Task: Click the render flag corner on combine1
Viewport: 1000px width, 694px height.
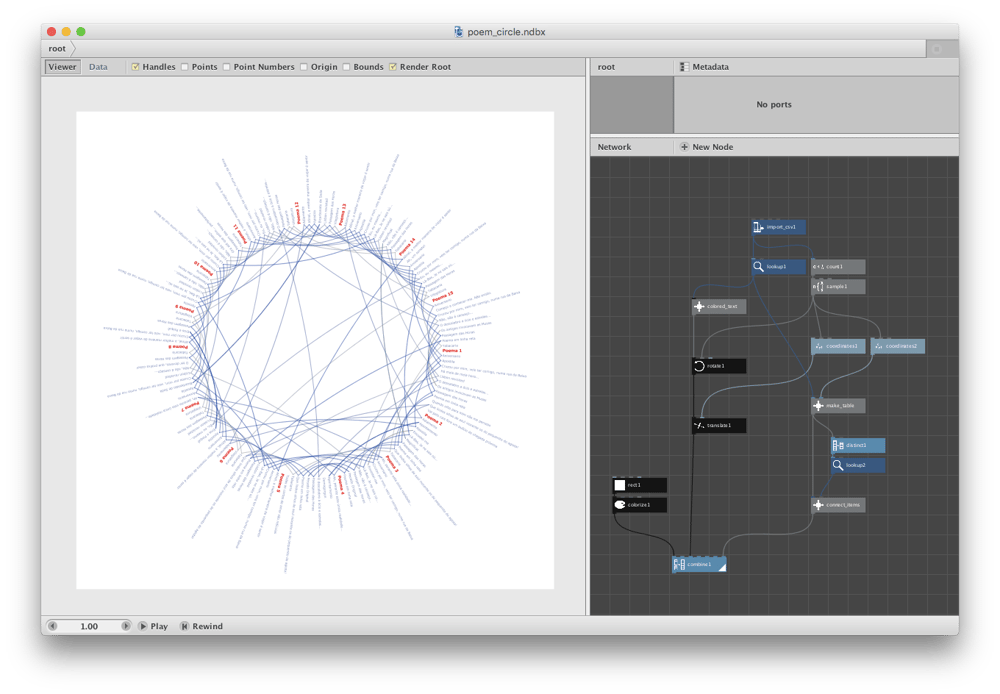Action: click(722, 568)
